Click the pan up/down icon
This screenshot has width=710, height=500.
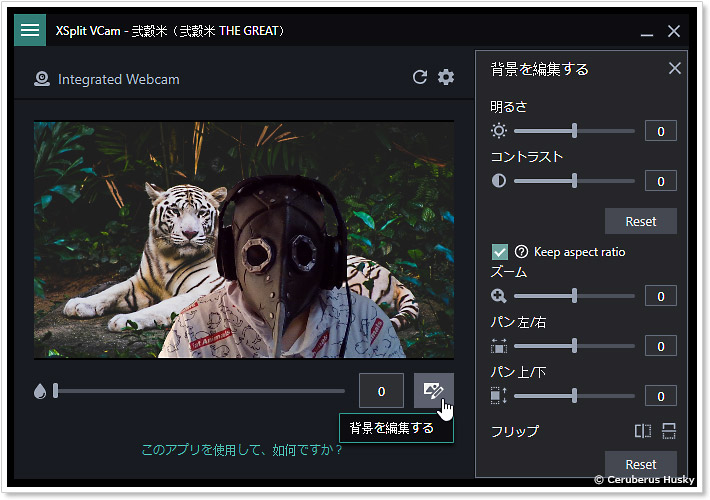499,396
